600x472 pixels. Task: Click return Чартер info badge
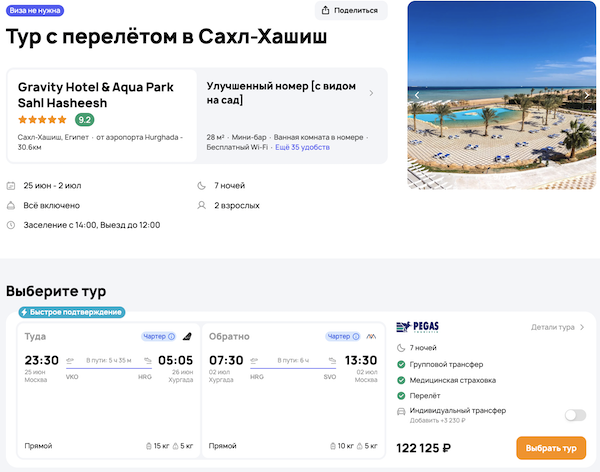coord(340,336)
